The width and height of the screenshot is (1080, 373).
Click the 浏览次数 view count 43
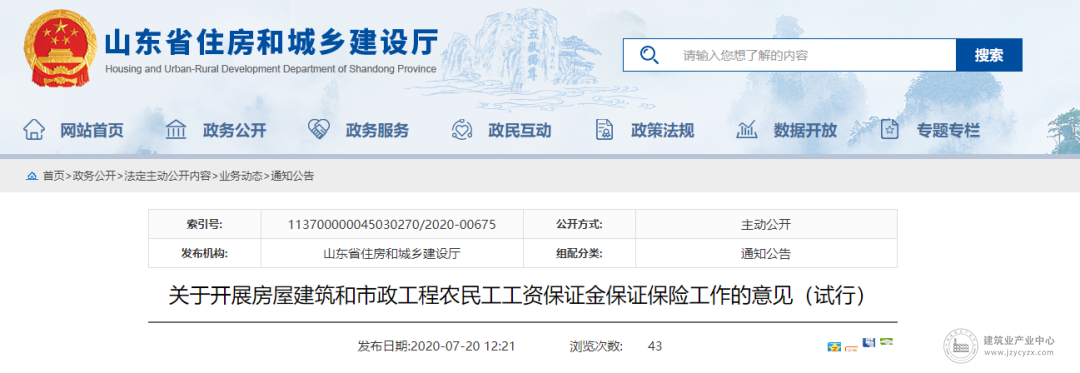[x=655, y=345]
